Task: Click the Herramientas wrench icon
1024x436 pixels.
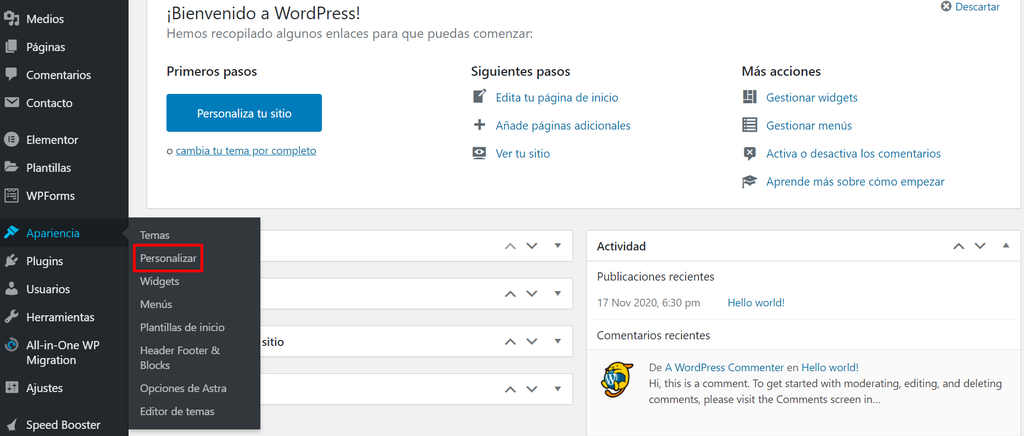Action: [11, 317]
